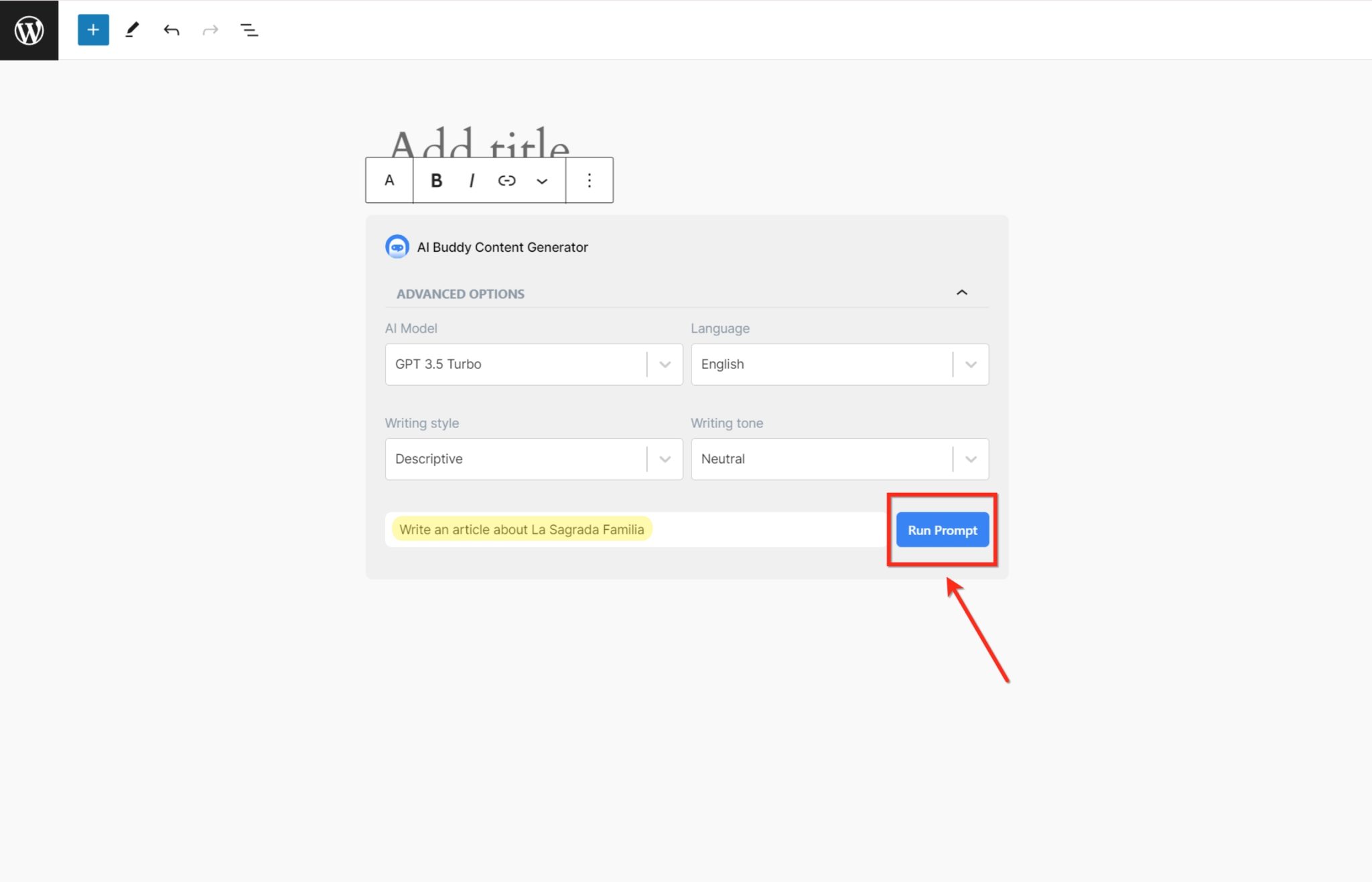Open the AI Model dropdown
Image resolution: width=1372 pixels, height=882 pixels.
[x=533, y=364]
